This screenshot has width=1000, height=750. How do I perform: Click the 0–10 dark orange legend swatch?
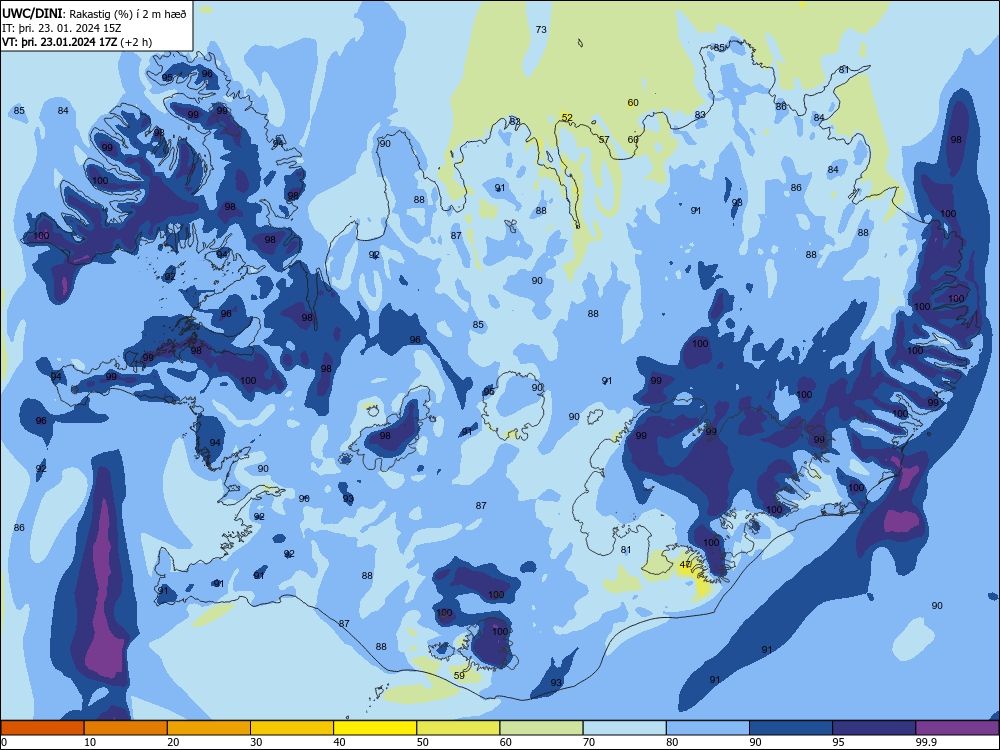[x=42, y=728]
